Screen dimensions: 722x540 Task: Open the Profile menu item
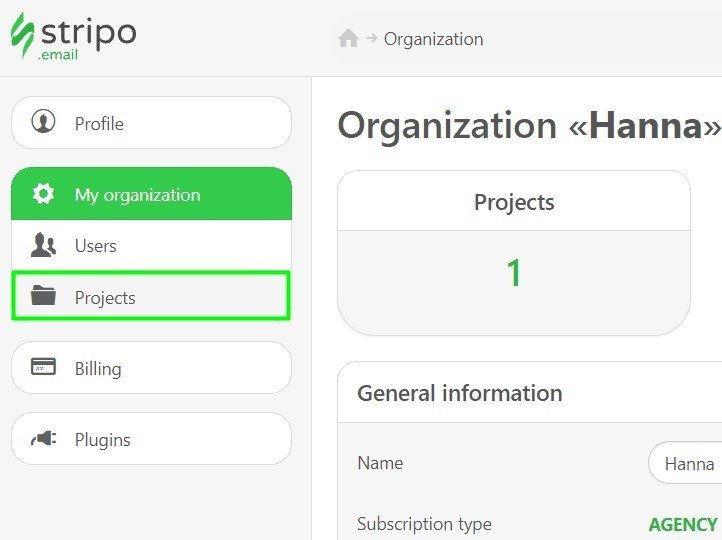coord(151,123)
